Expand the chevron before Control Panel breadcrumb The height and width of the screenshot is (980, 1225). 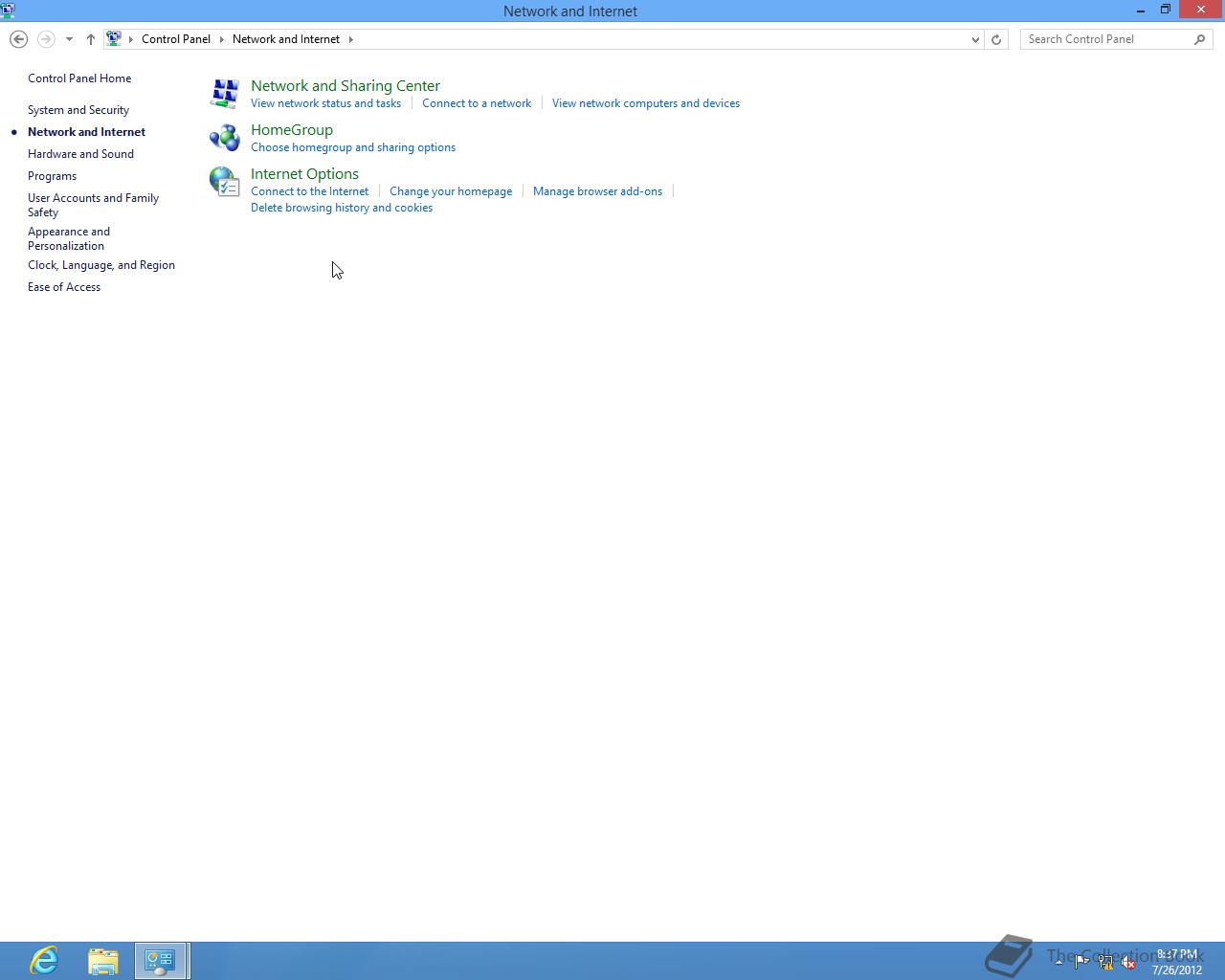tap(131, 39)
